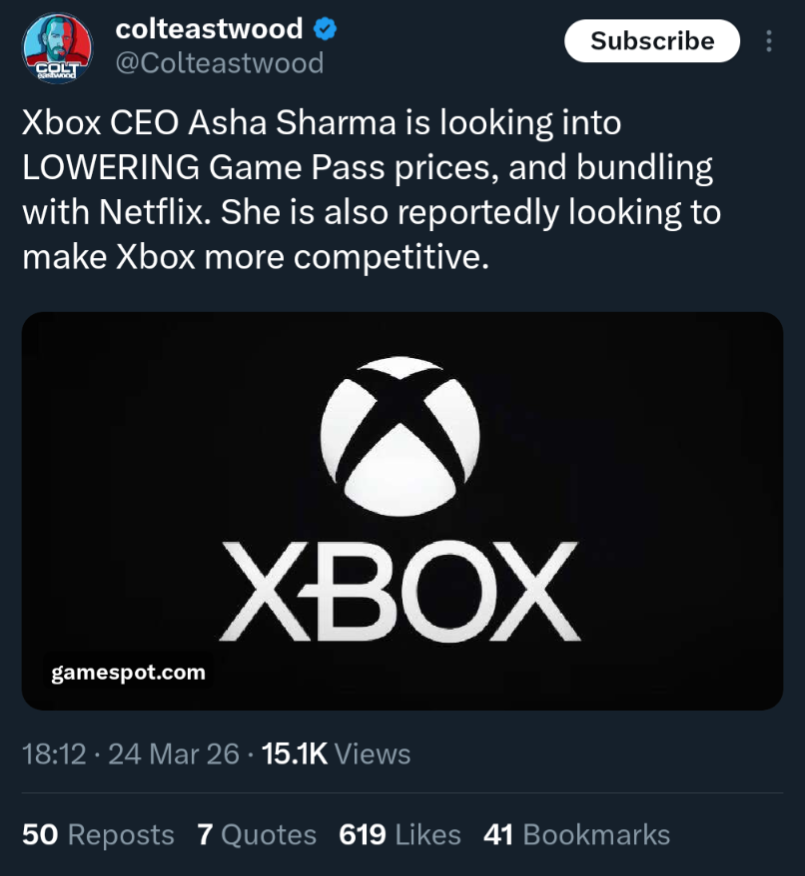805x876 pixels.
Task: Show the 50 Reposts list
Action: [98, 834]
